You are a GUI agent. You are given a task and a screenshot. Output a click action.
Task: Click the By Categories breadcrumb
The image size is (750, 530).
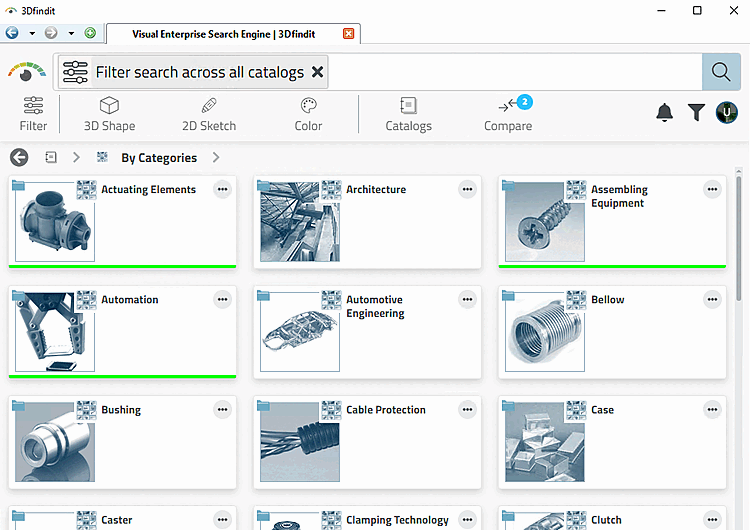pyautogui.click(x=159, y=158)
